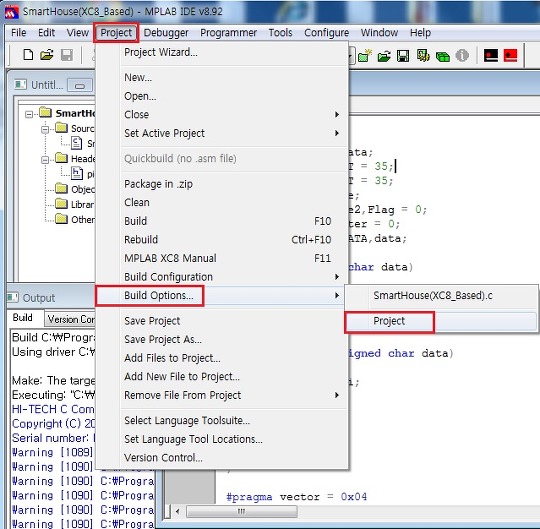Open the Programmer menu
The width and height of the screenshot is (540, 529).
click(229, 33)
